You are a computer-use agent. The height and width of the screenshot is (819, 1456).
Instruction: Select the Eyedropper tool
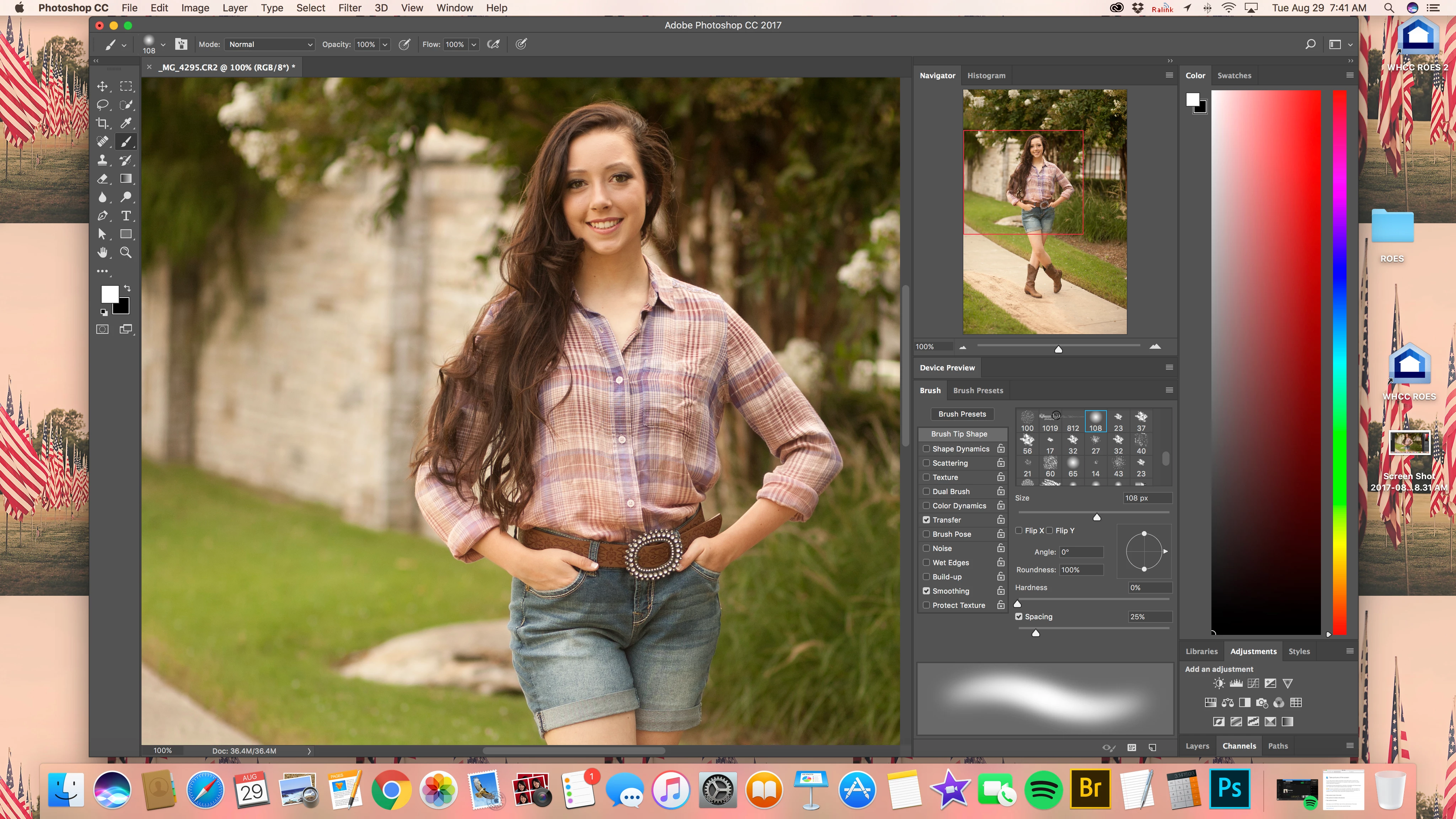pos(125,123)
